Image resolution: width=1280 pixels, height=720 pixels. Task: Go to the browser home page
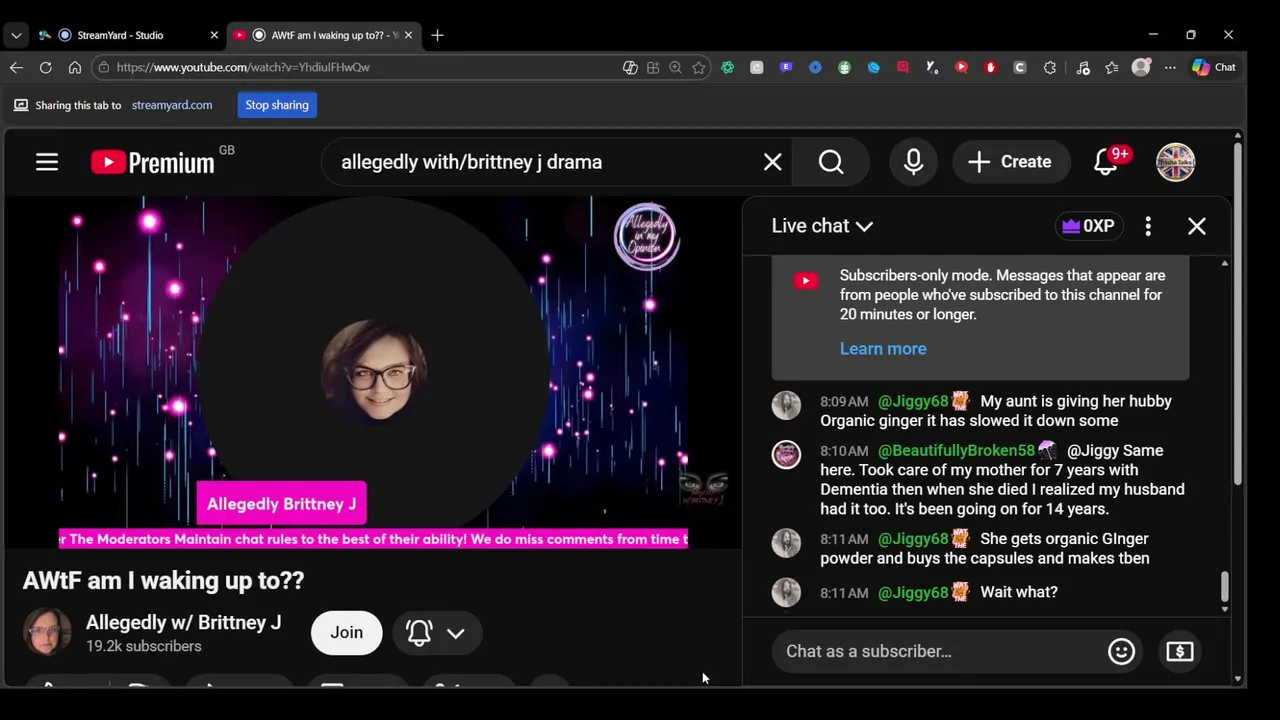tap(74, 67)
